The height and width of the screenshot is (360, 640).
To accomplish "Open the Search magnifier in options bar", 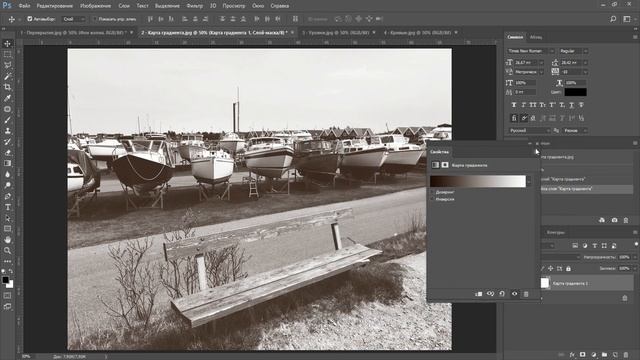I will (613, 19).
